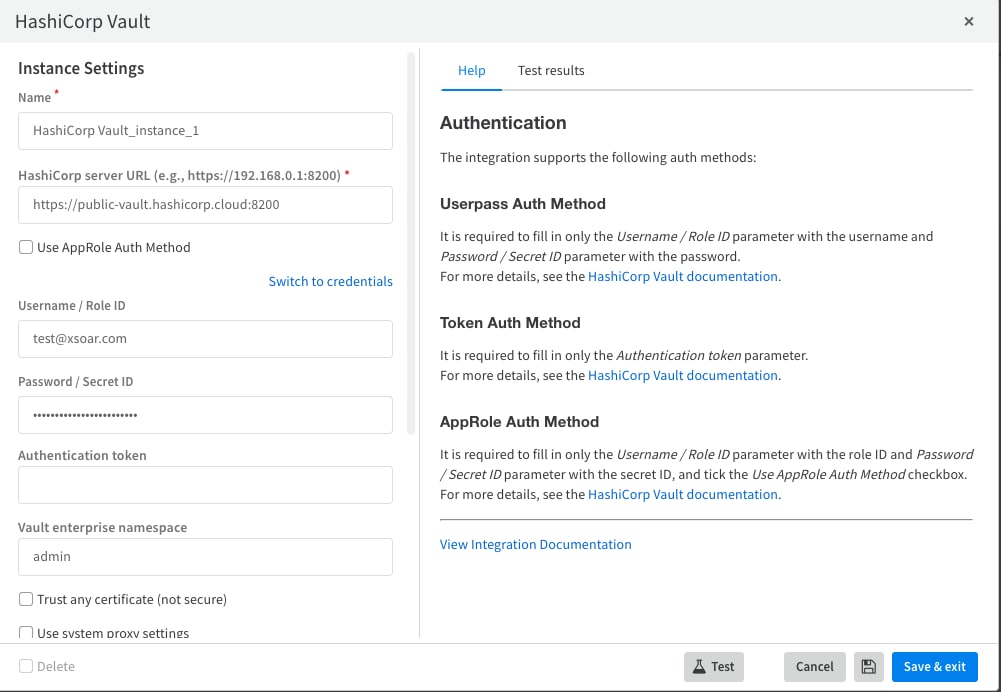
Task: Click Save & exit
Action: [935, 666]
